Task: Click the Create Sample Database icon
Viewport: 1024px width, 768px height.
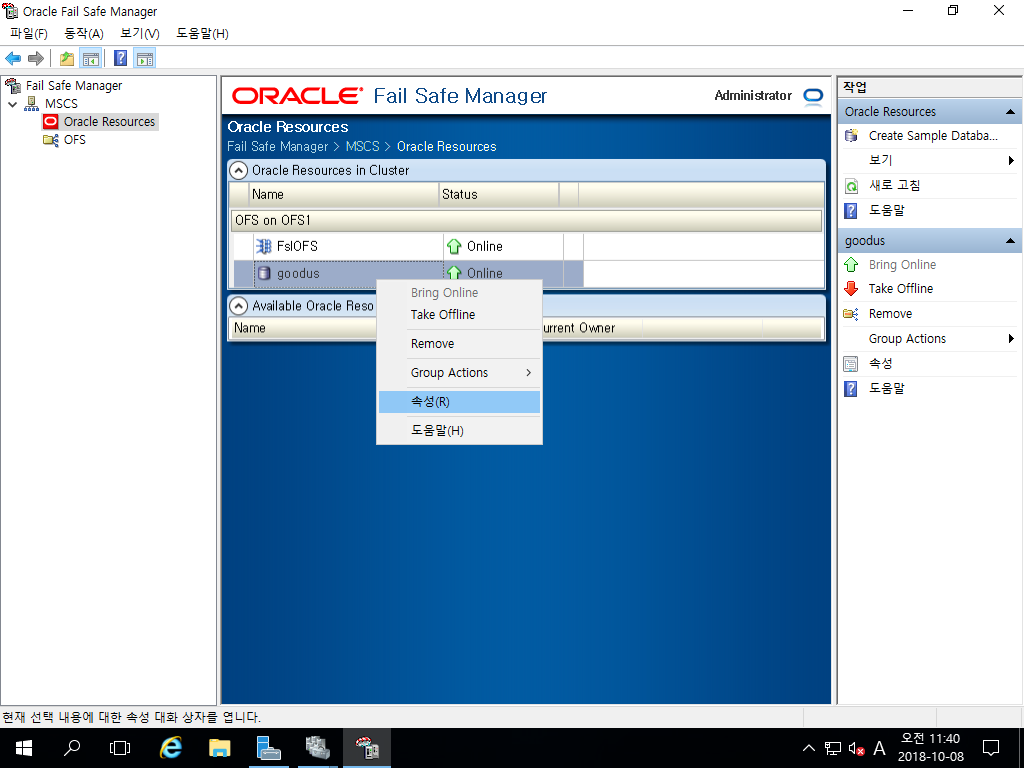Action: click(x=851, y=136)
